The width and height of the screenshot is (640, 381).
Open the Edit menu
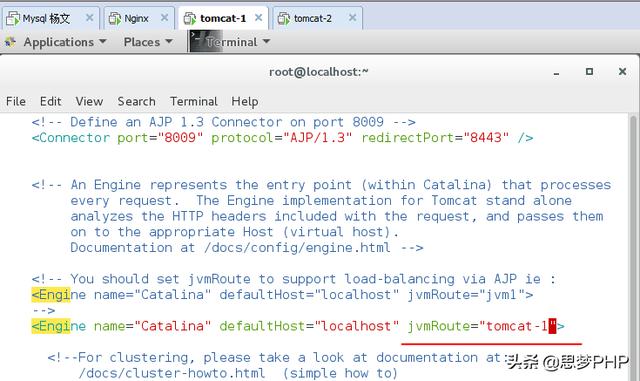(x=51, y=101)
